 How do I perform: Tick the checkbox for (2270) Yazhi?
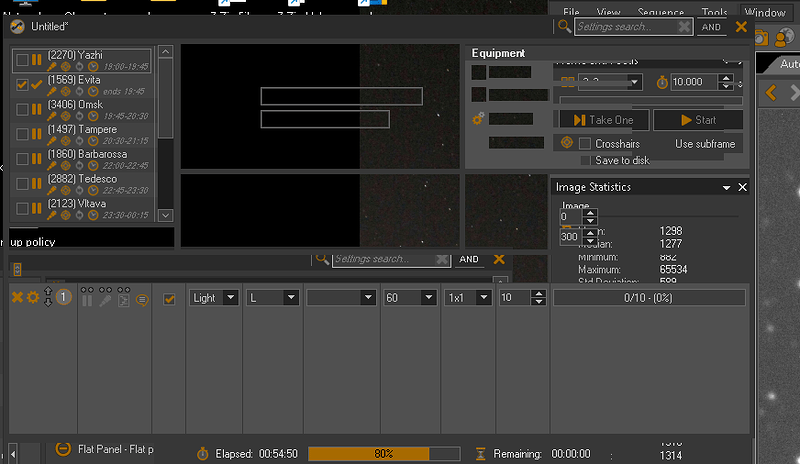tap(22, 60)
